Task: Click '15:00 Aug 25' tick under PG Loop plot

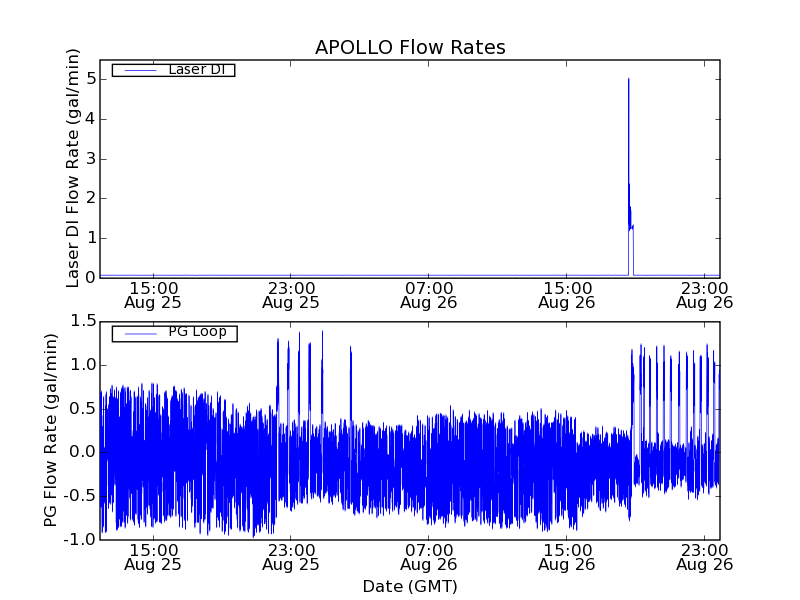Action: click(153, 557)
